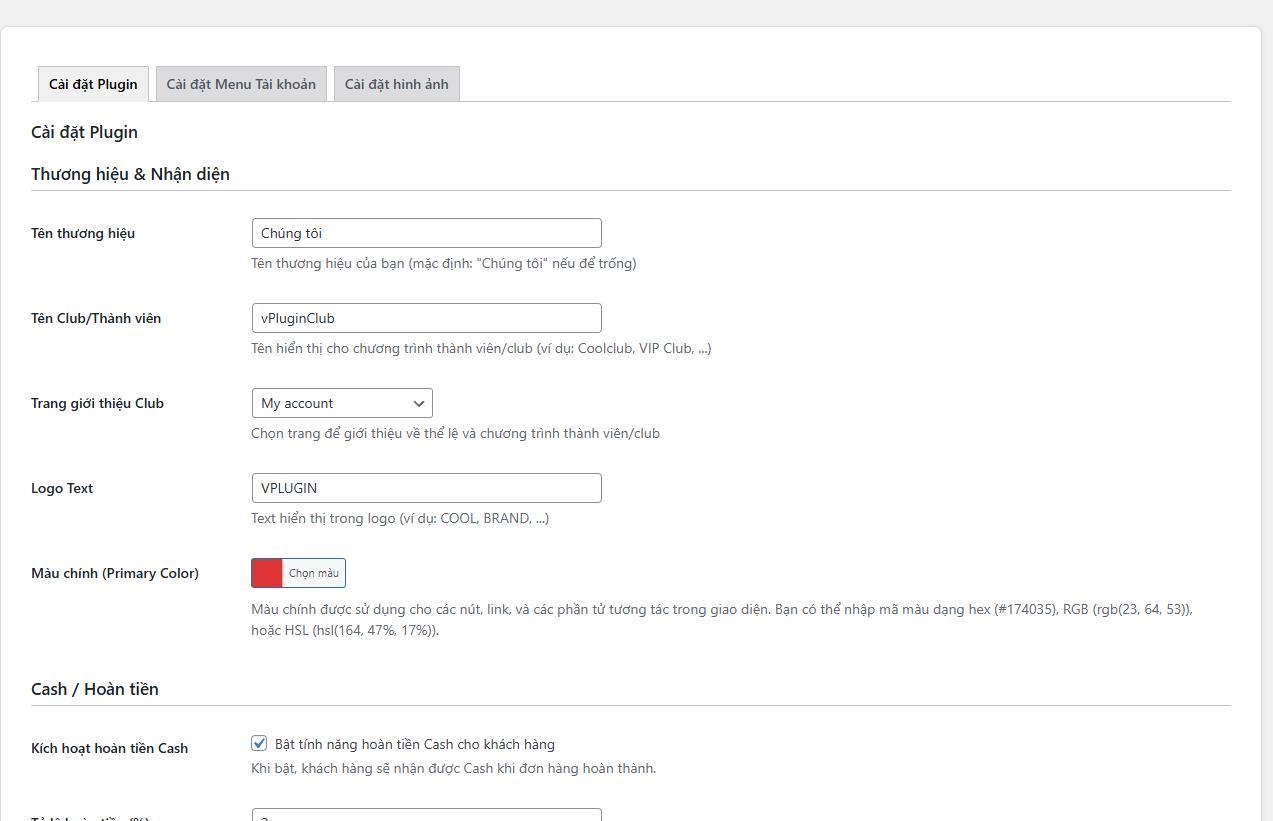Click the club name input containing "vPluginClub"
Screen dimensions: 1273x821
[426, 317]
